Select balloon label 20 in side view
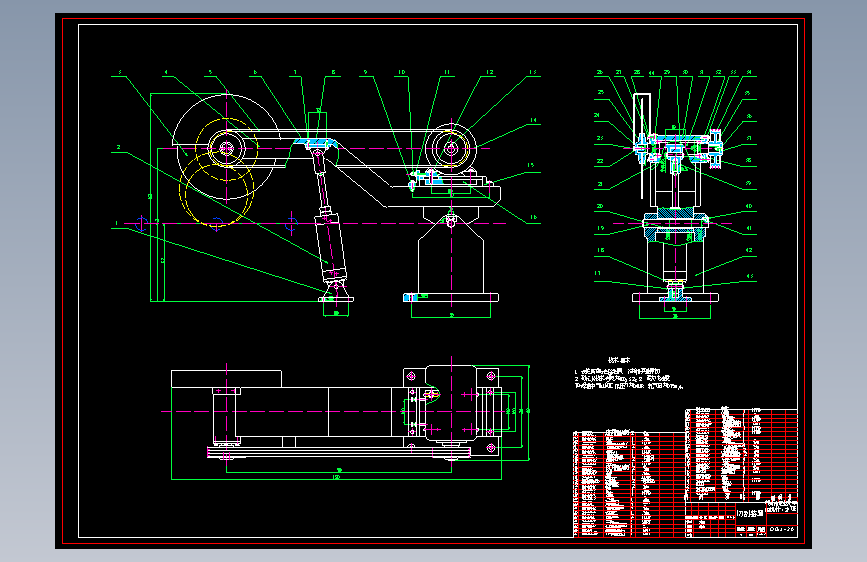867x562 pixels. click(x=600, y=206)
